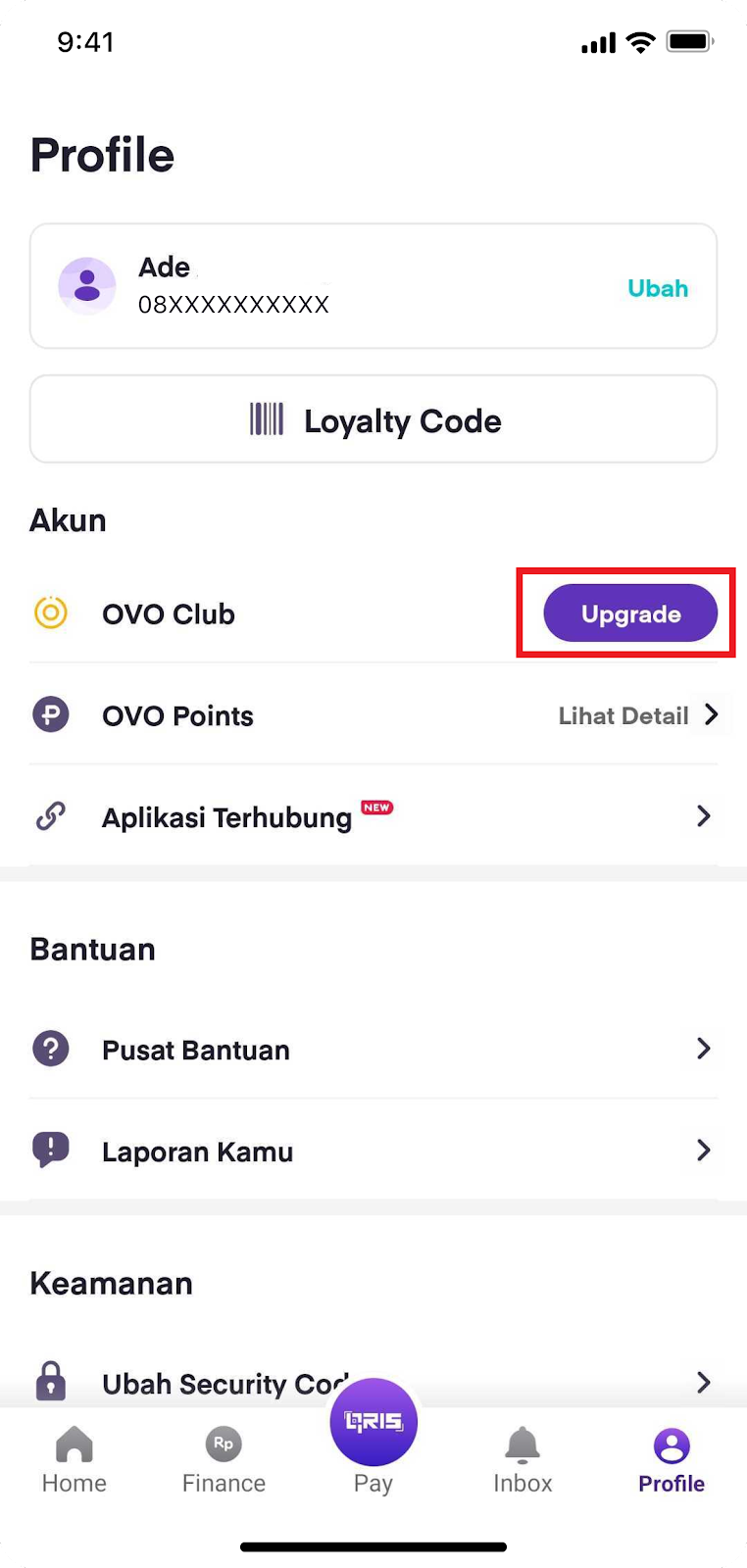
Task: Switch to the Finance tab
Action: tap(224, 1460)
